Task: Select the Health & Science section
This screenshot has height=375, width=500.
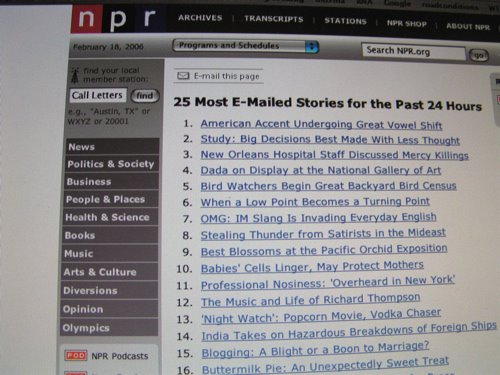Action: (110, 217)
